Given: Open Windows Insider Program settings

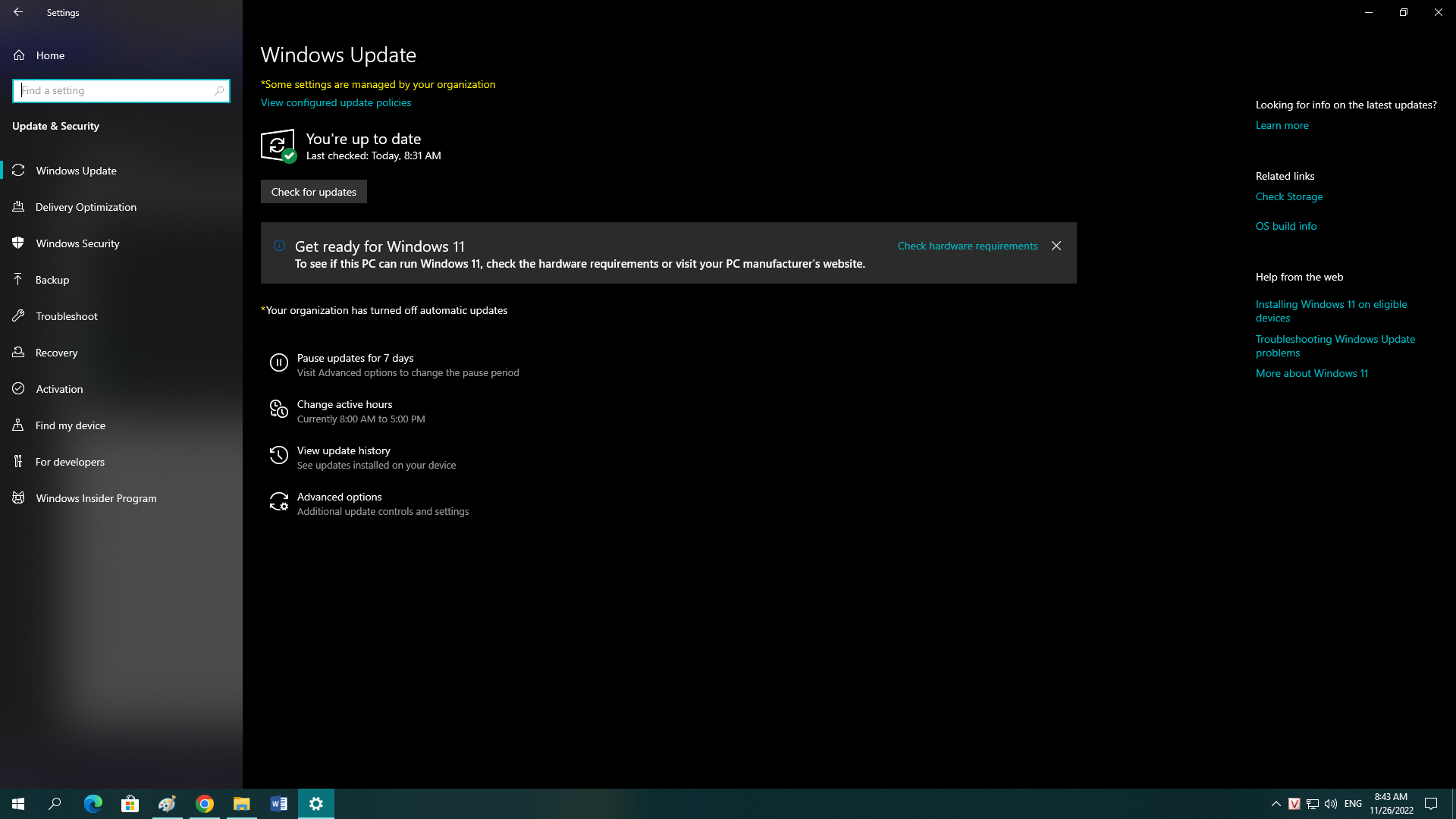Looking at the screenshot, I should 96,497.
